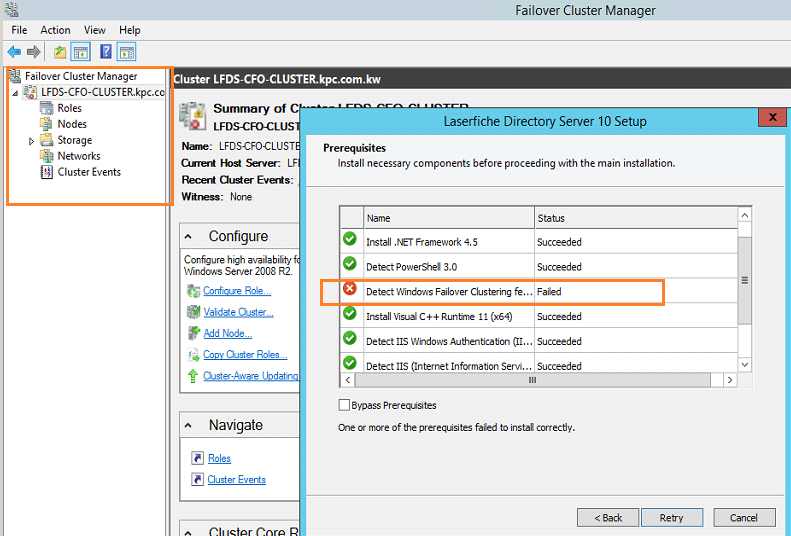
Task: Click Failover Cluster Manager root tree icon
Action: coord(15,76)
